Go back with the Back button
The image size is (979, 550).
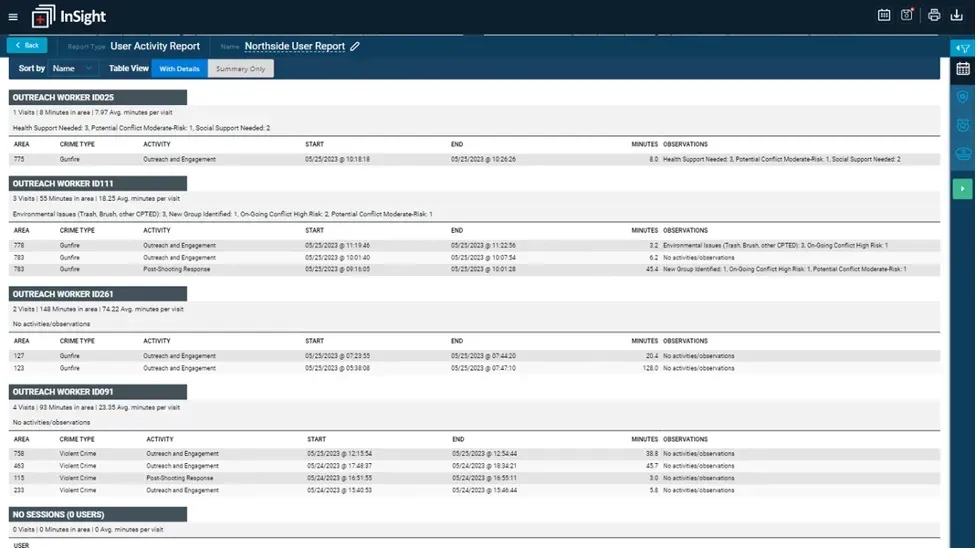tap(27, 46)
